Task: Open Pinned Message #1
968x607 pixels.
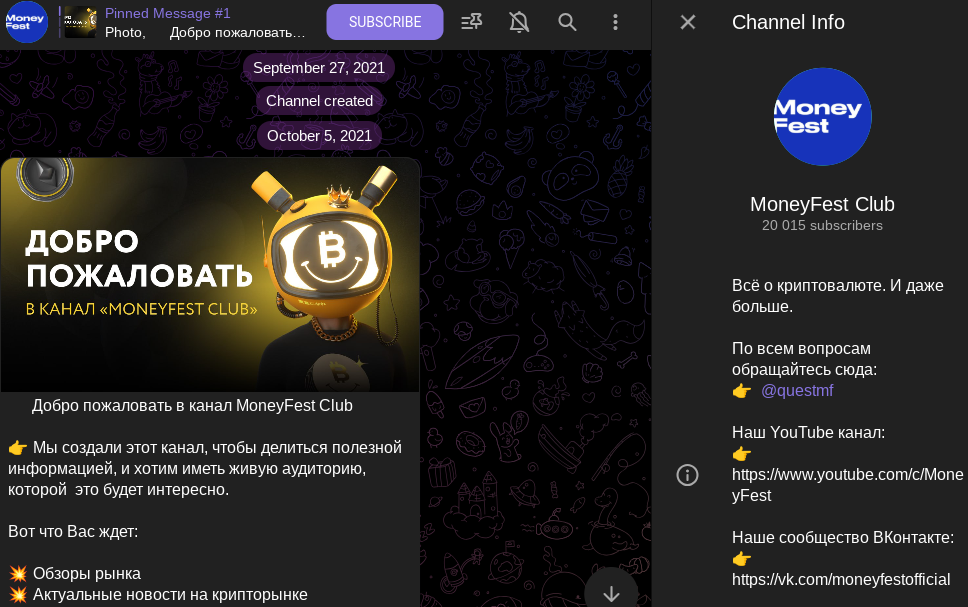Action: (185, 23)
